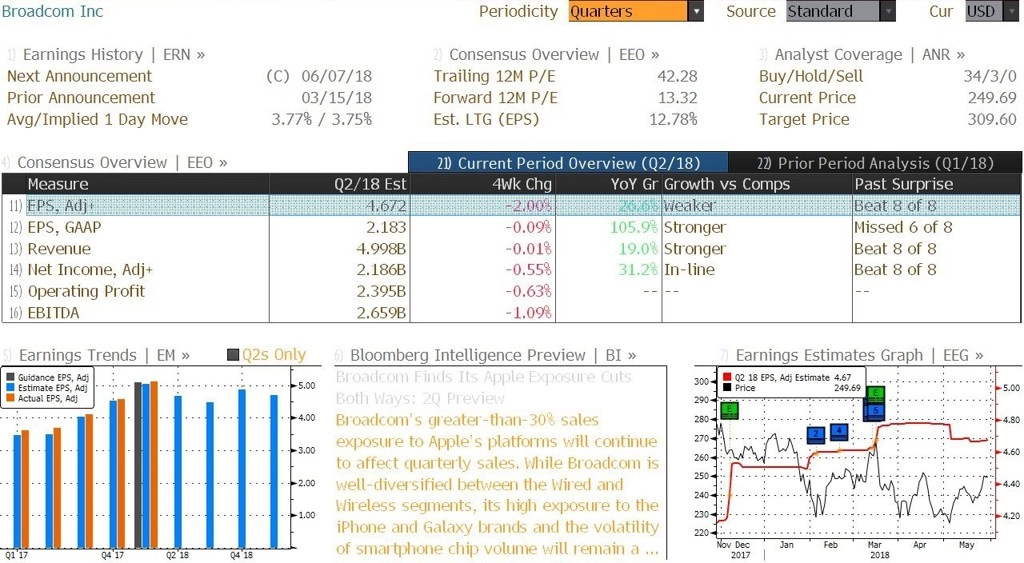Click Current Price value 249.69 at top
This screenshot has width=1024, height=563.
click(x=992, y=97)
